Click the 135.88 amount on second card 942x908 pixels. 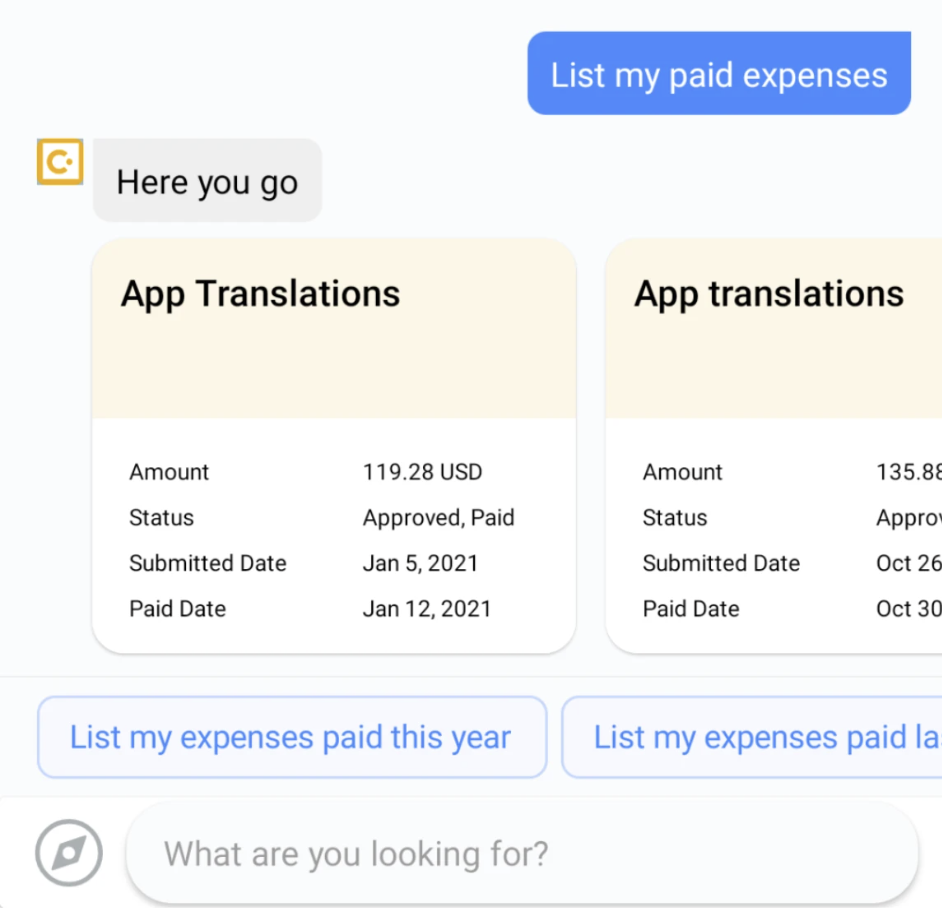click(x=909, y=472)
